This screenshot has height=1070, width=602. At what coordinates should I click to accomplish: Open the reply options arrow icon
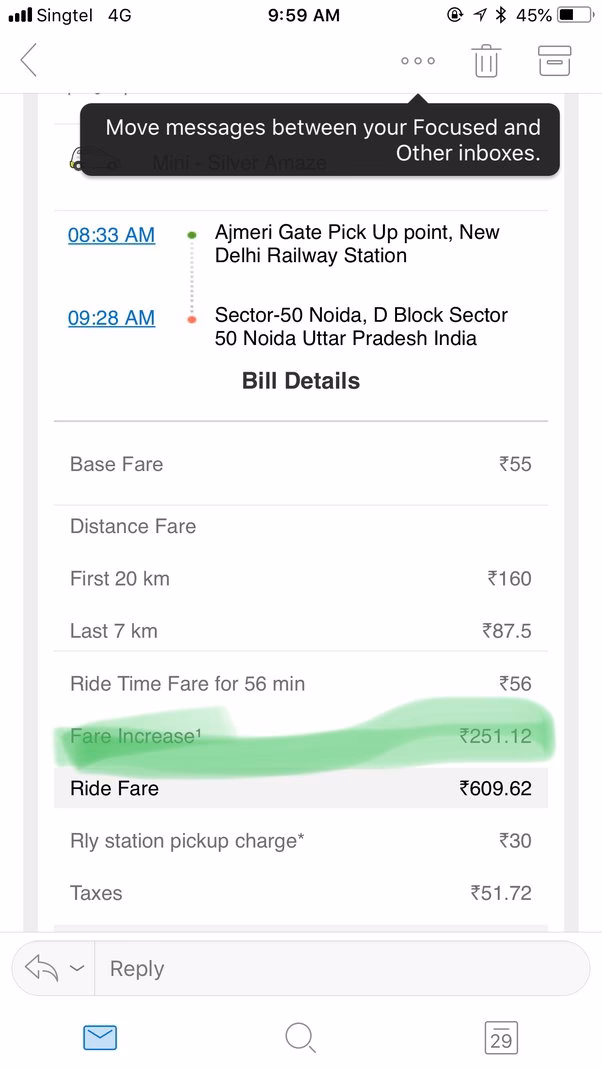coord(41,967)
